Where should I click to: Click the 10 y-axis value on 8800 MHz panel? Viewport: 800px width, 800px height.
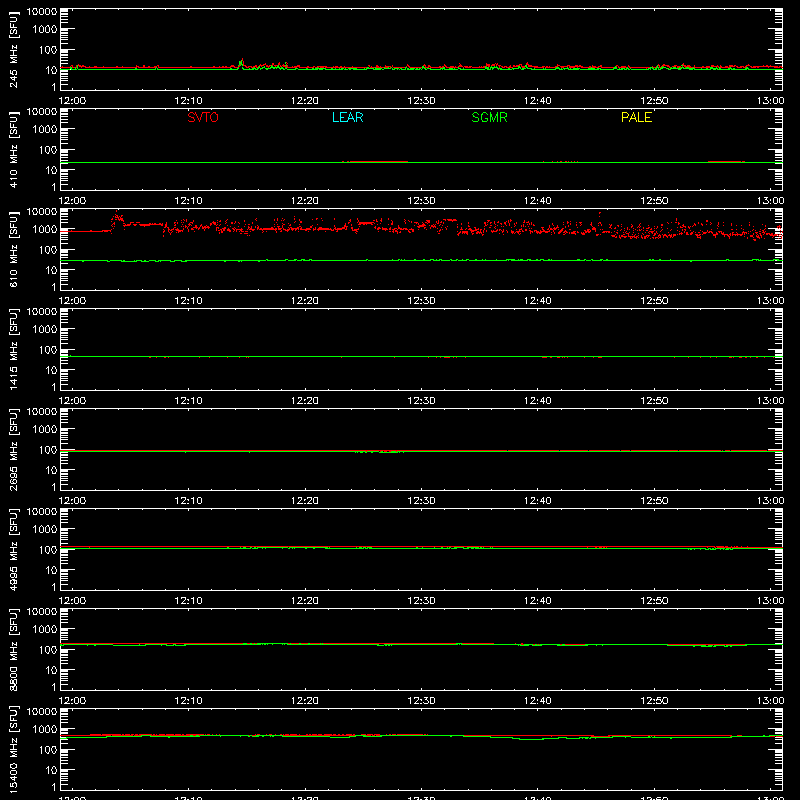[51, 670]
